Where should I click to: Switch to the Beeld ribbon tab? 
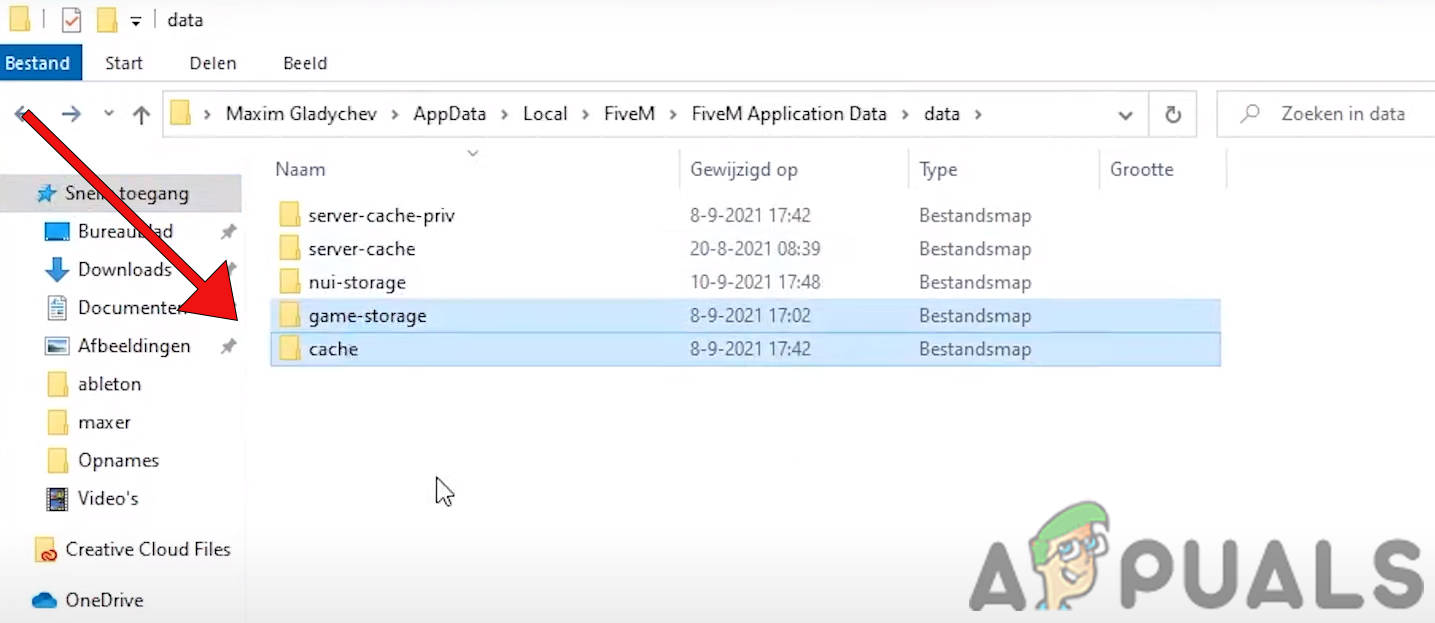305,62
